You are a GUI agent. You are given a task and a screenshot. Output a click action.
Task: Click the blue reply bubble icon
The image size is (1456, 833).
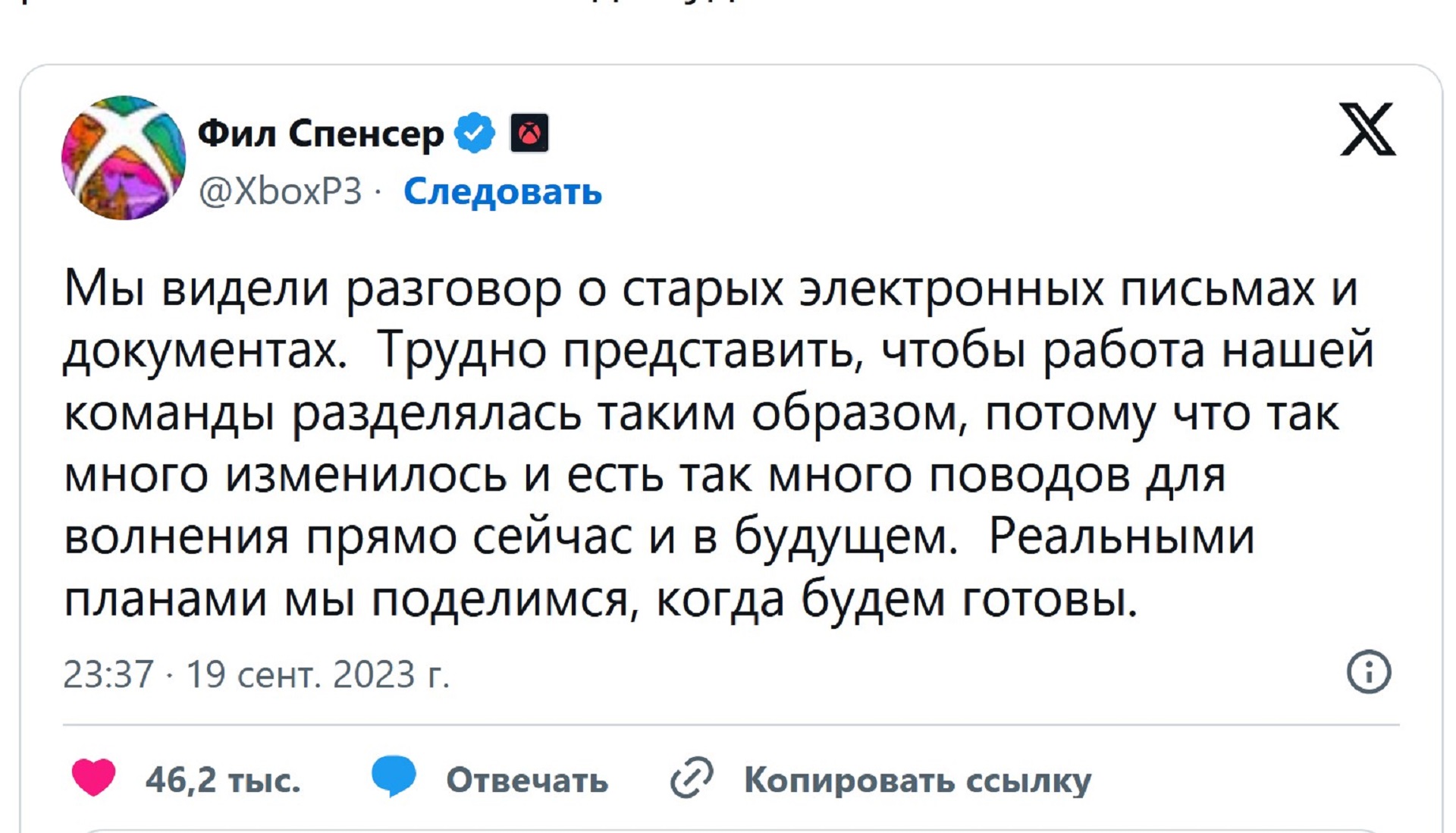tap(394, 776)
